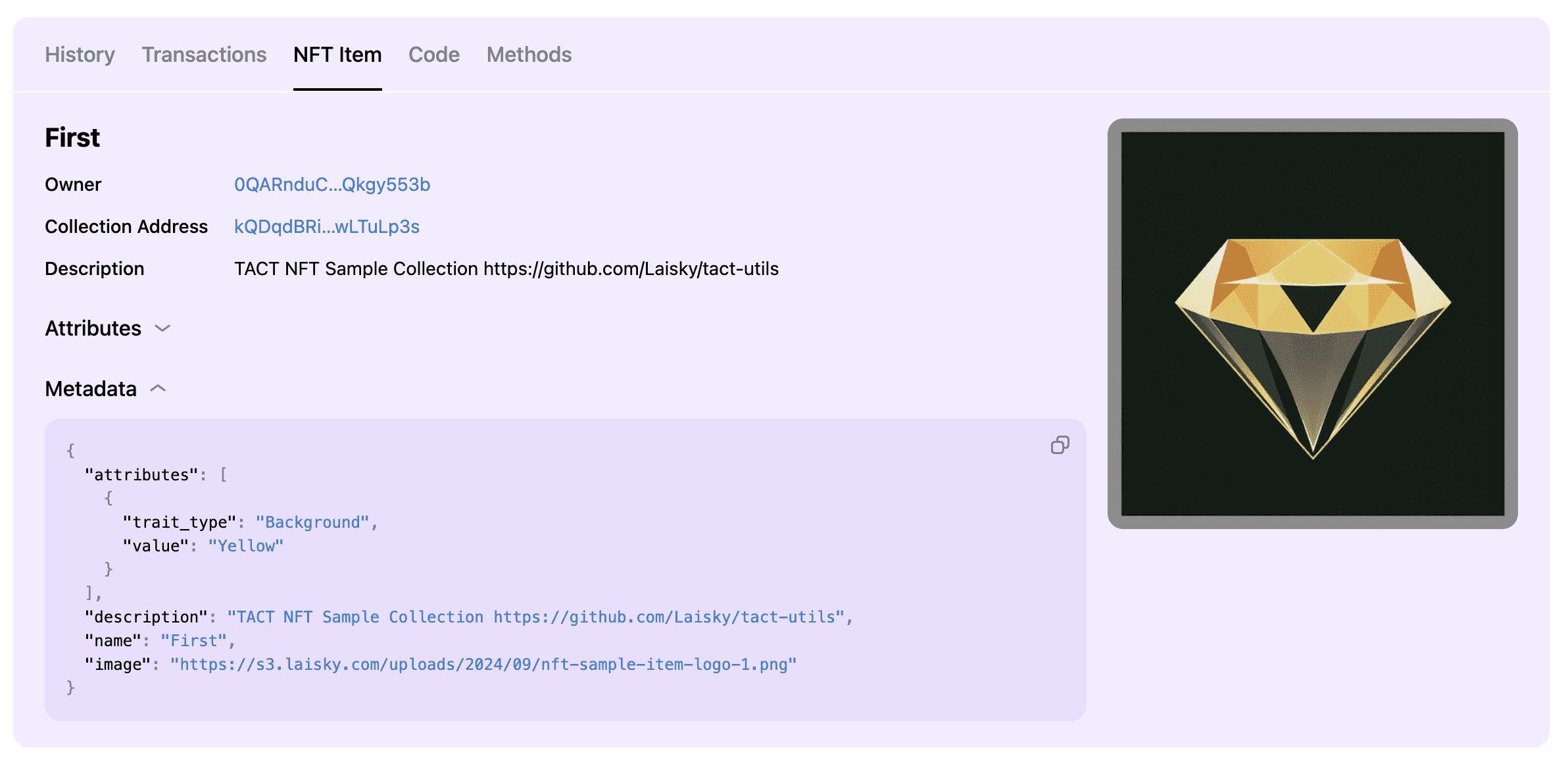Click the "Yellow" value in metadata
The height and width of the screenshot is (762, 1568).
(245, 546)
